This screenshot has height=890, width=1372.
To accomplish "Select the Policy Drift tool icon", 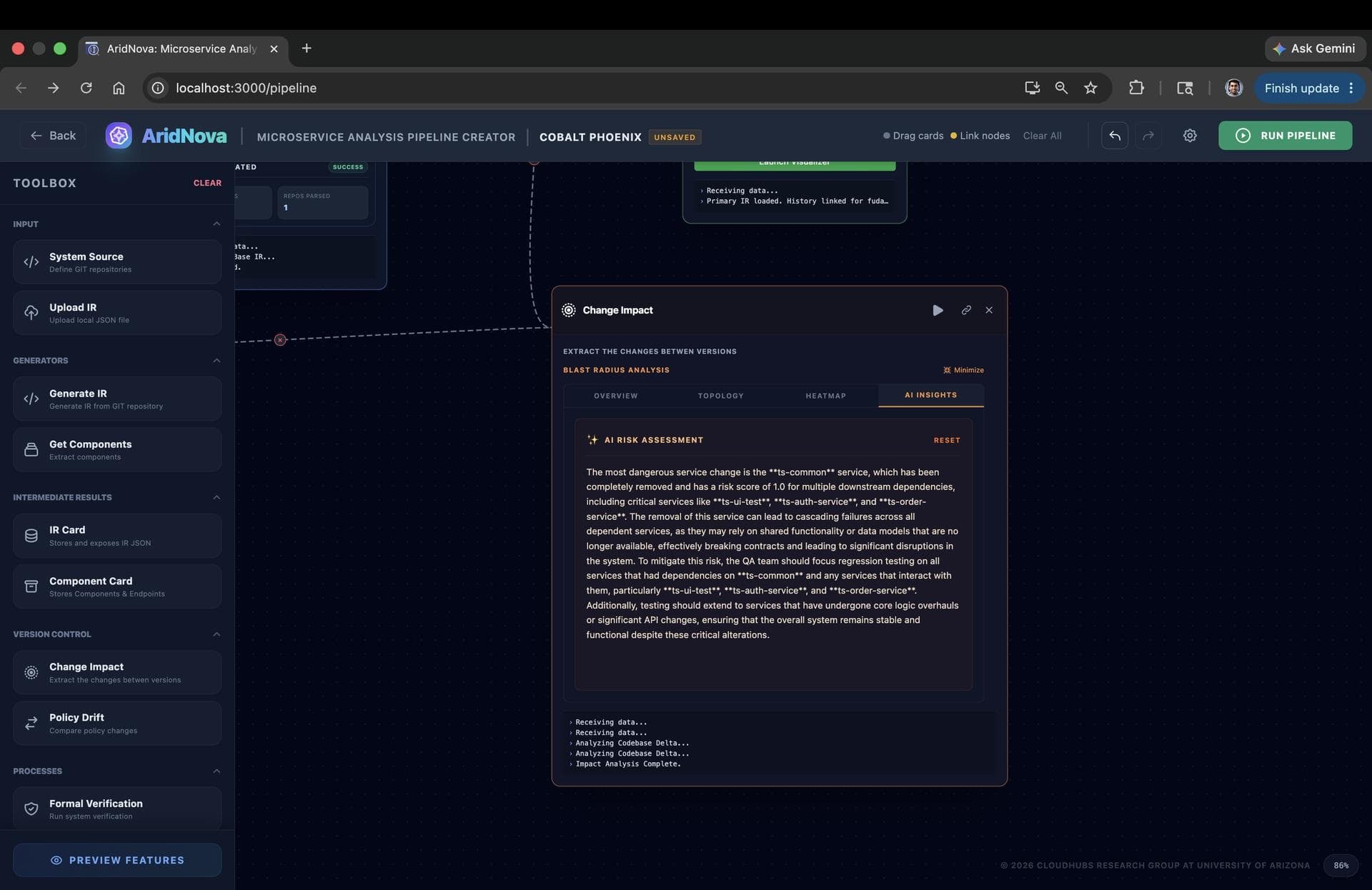I will 31,723.
